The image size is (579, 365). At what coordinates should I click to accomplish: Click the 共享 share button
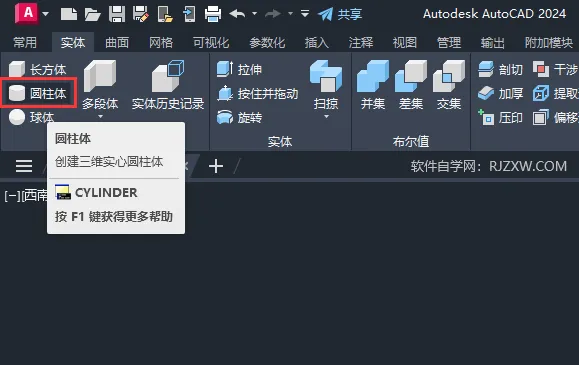pyautogui.click(x=340, y=14)
